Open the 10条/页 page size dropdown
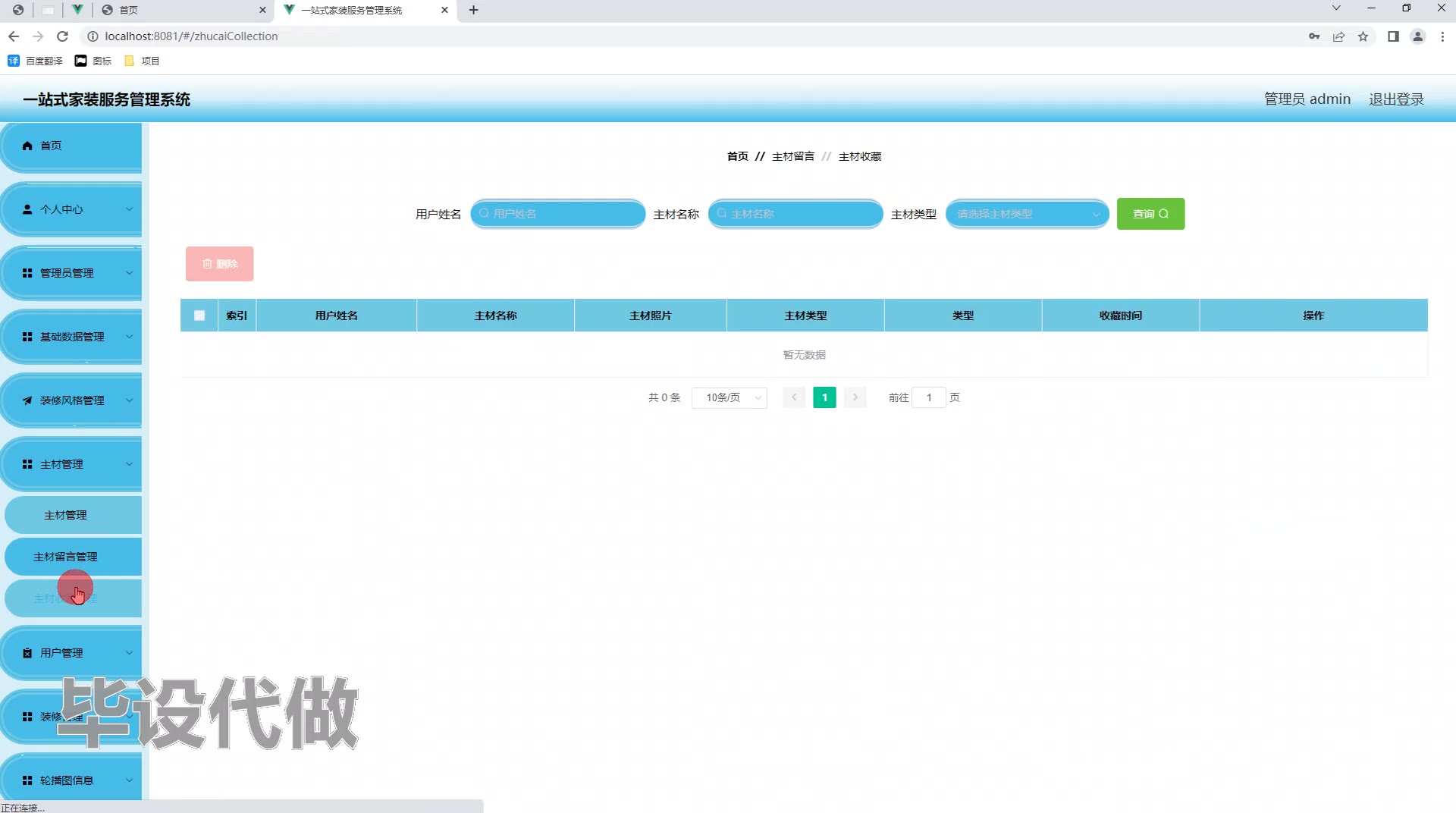 (x=730, y=397)
